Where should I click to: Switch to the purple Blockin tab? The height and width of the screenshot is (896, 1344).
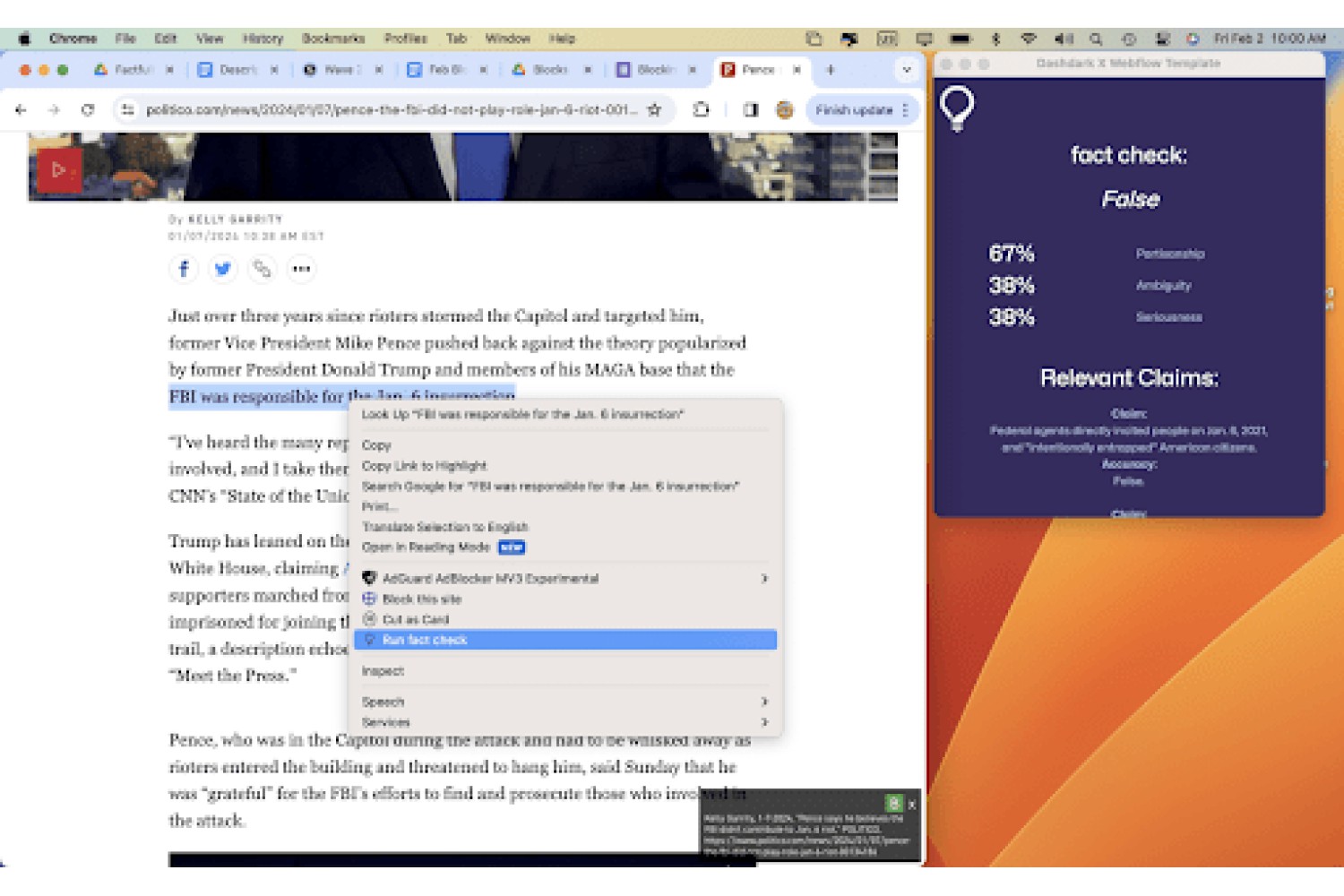tap(655, 69)
